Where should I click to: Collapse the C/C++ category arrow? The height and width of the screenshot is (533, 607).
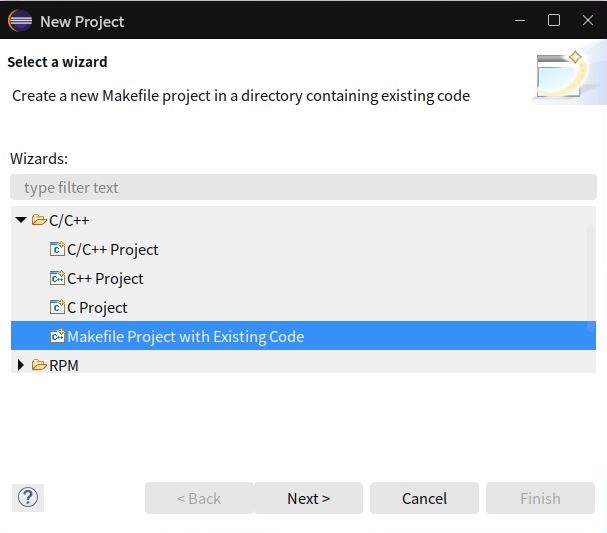(21, 220)
